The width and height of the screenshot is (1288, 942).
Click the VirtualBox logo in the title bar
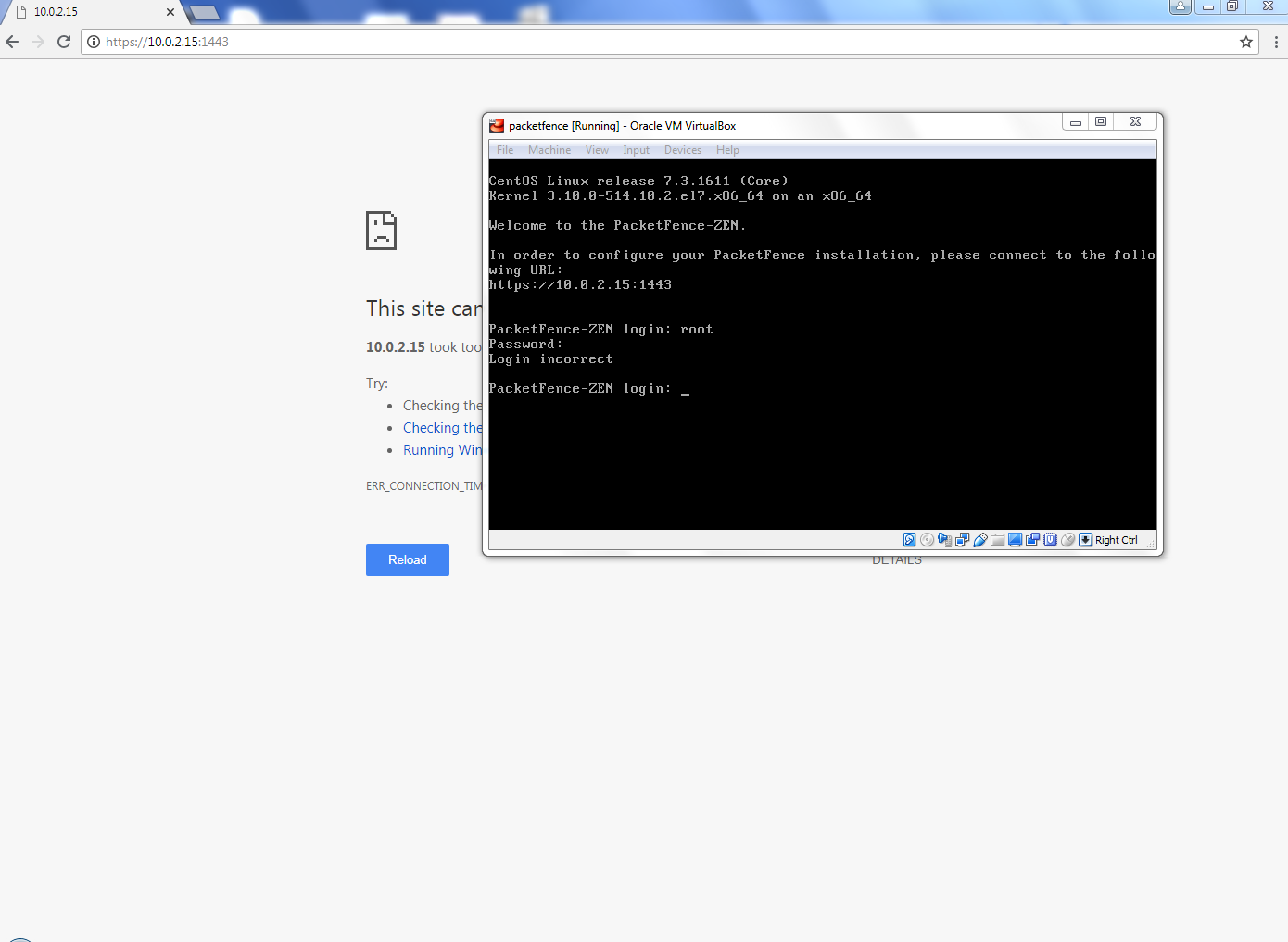497,125
